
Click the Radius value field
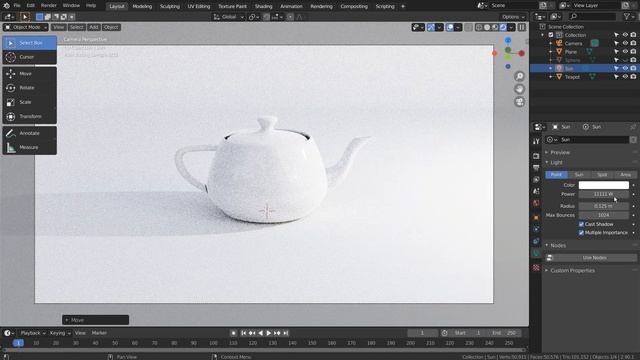604,206
